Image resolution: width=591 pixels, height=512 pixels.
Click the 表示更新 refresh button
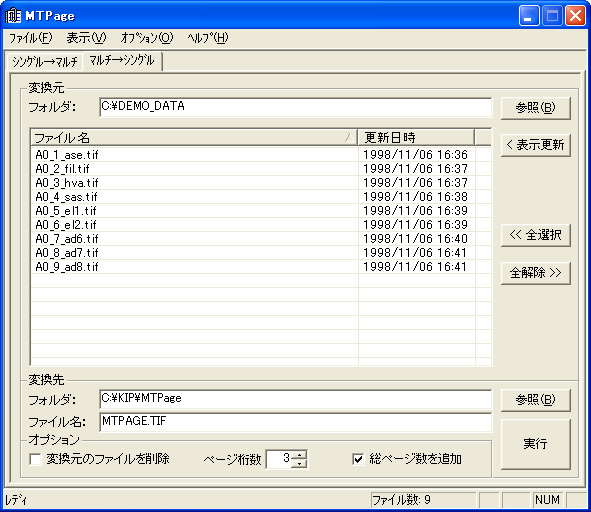click(x=536, y=145)
